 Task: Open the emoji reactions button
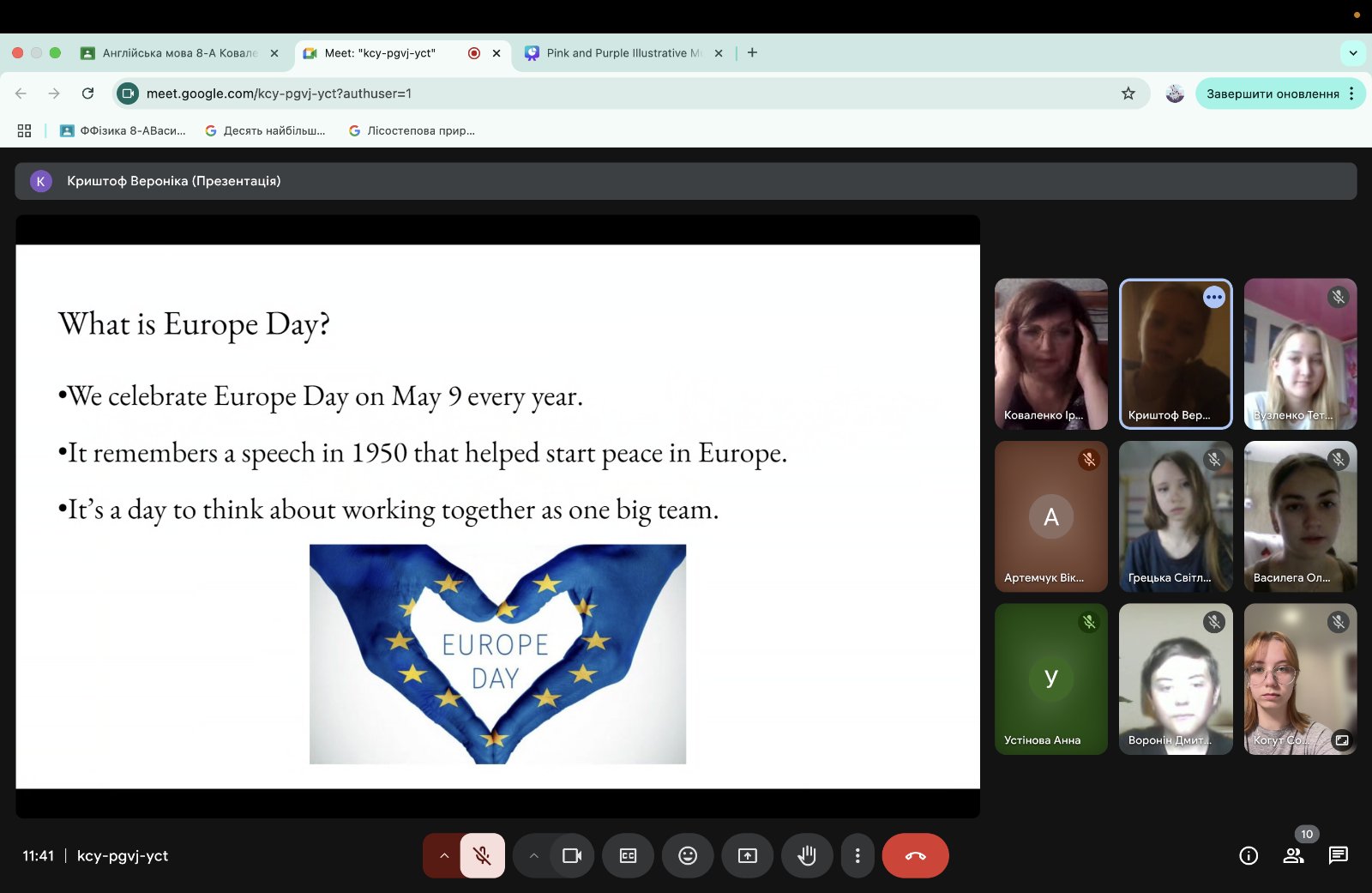688,855
